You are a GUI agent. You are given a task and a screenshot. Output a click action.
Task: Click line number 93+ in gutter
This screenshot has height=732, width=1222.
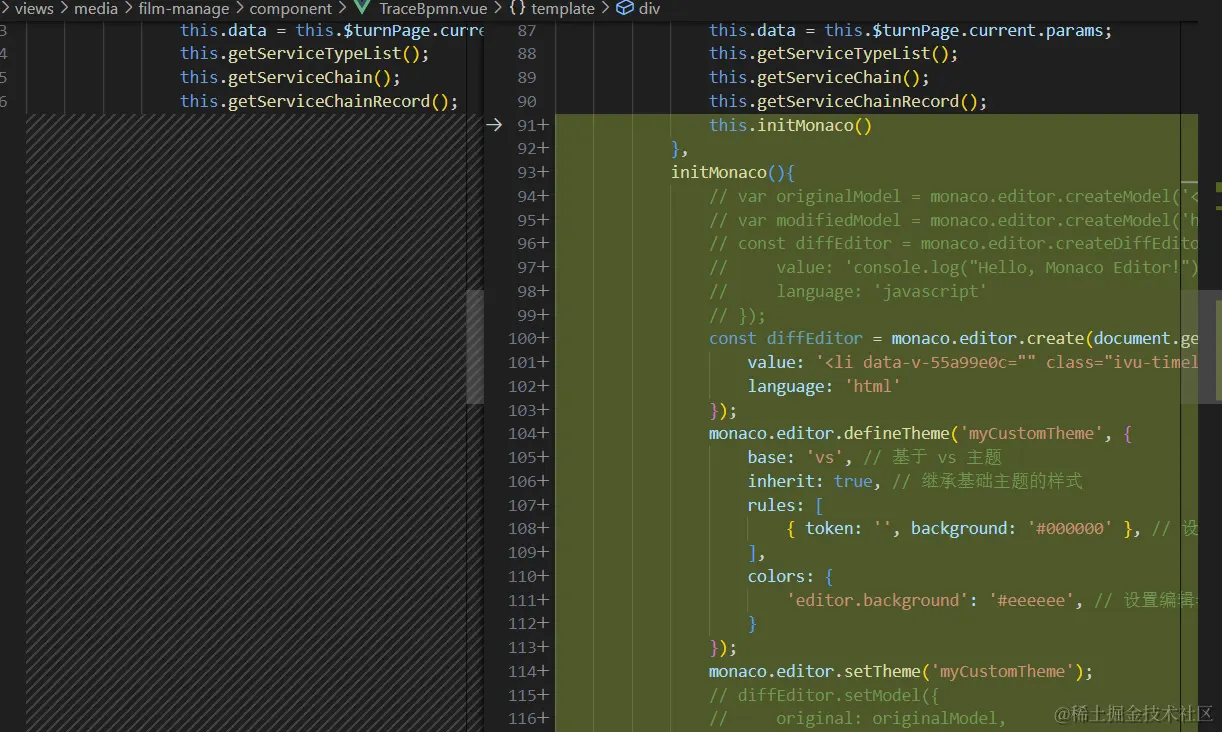(x=531, y=173)
